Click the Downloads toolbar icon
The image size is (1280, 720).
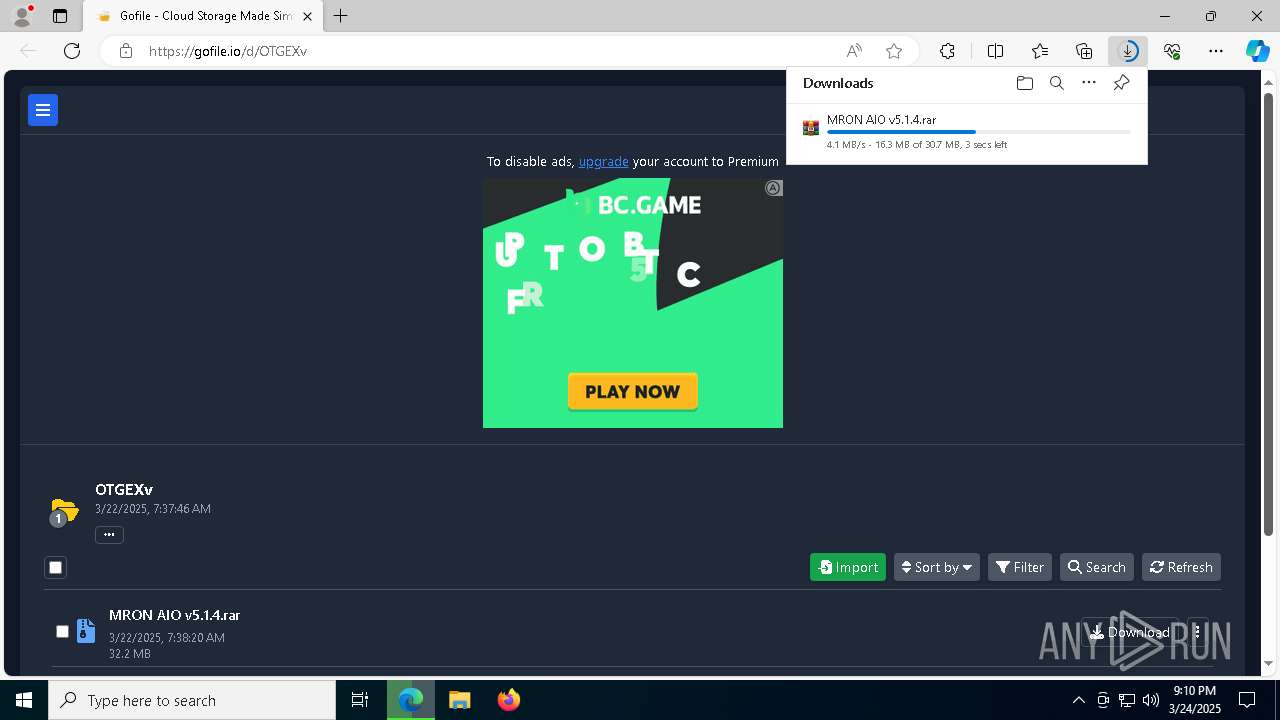[1128, 51]
